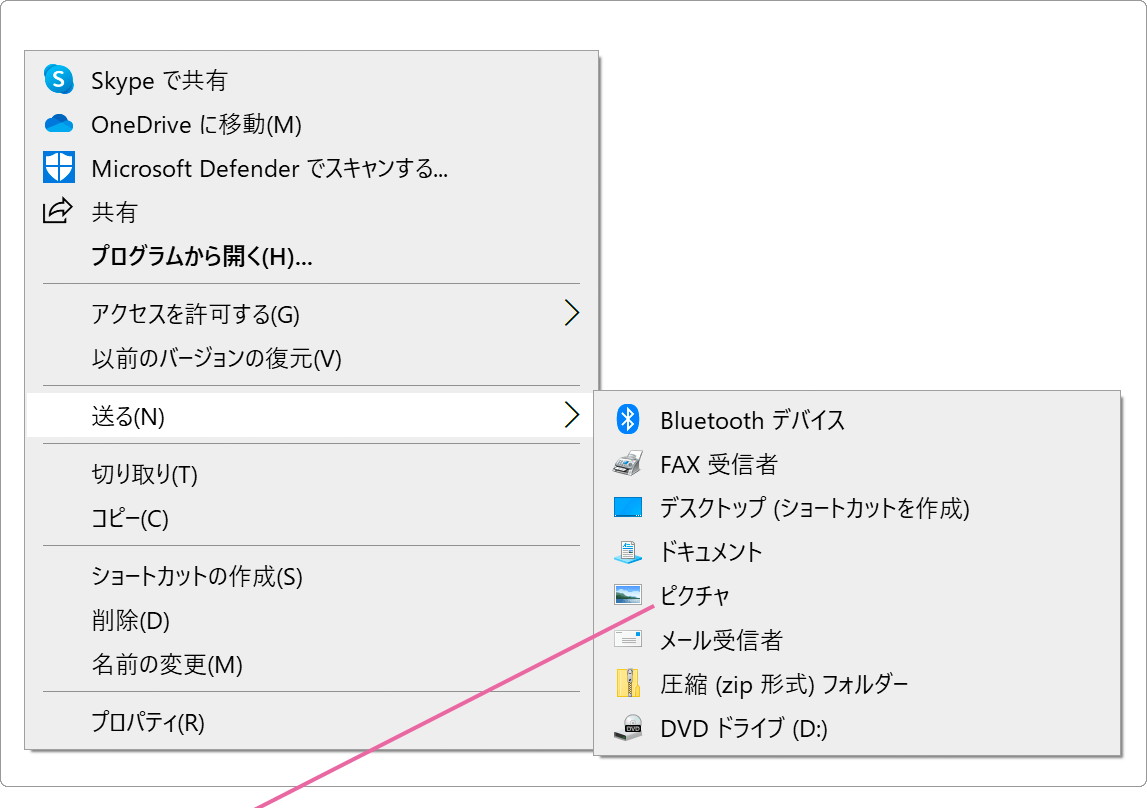The image size is (1147, 808).
Task: Click the fax machine icon
Action: coord(628,464)
